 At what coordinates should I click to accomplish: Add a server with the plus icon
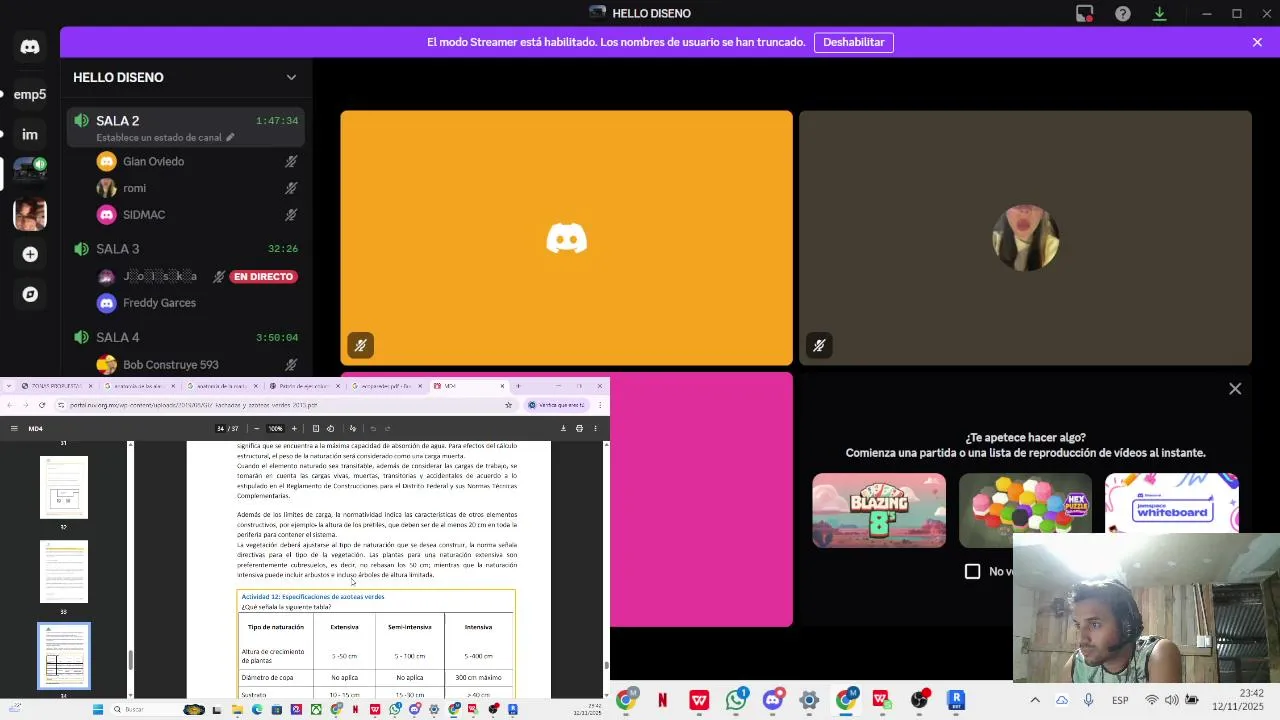tap(30, 254)
